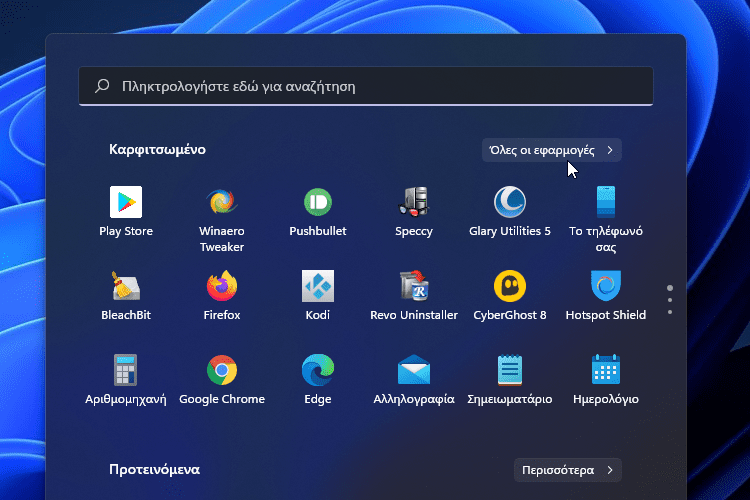Open the Ημερολόγιο calendar app

[606, 371]
